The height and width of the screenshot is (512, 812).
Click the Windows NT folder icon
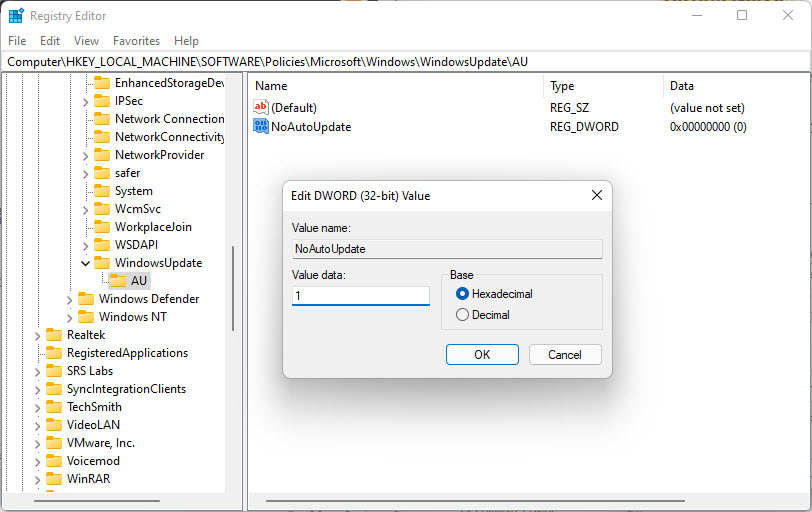[x=86, y=316]
